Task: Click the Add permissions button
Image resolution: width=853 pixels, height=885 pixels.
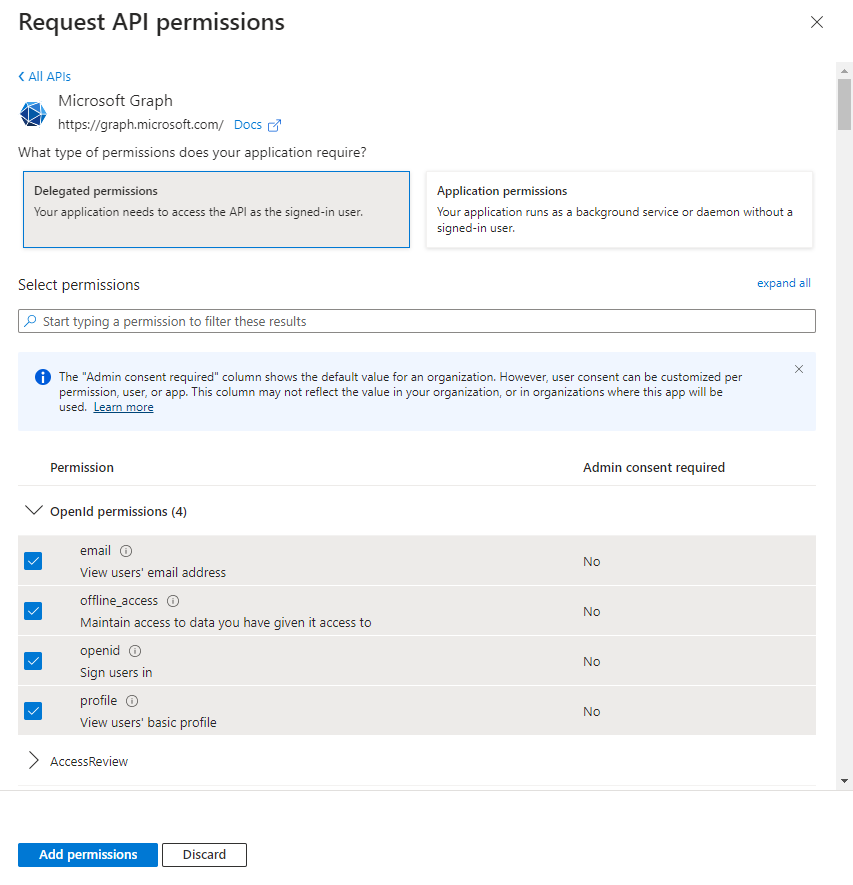Action: (88, 855)
